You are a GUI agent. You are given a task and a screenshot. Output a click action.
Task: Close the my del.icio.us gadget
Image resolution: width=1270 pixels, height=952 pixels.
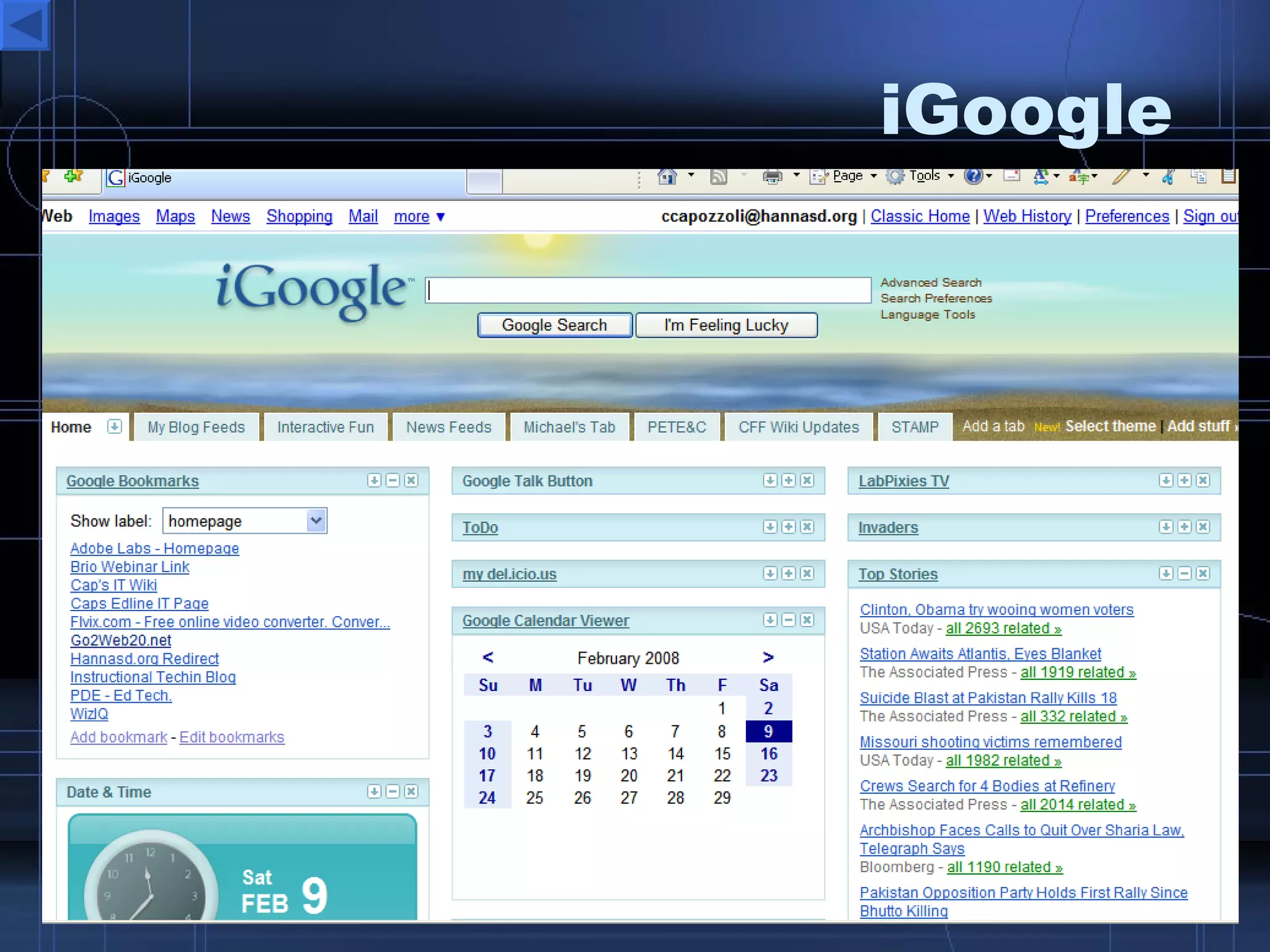click(807, 573)
